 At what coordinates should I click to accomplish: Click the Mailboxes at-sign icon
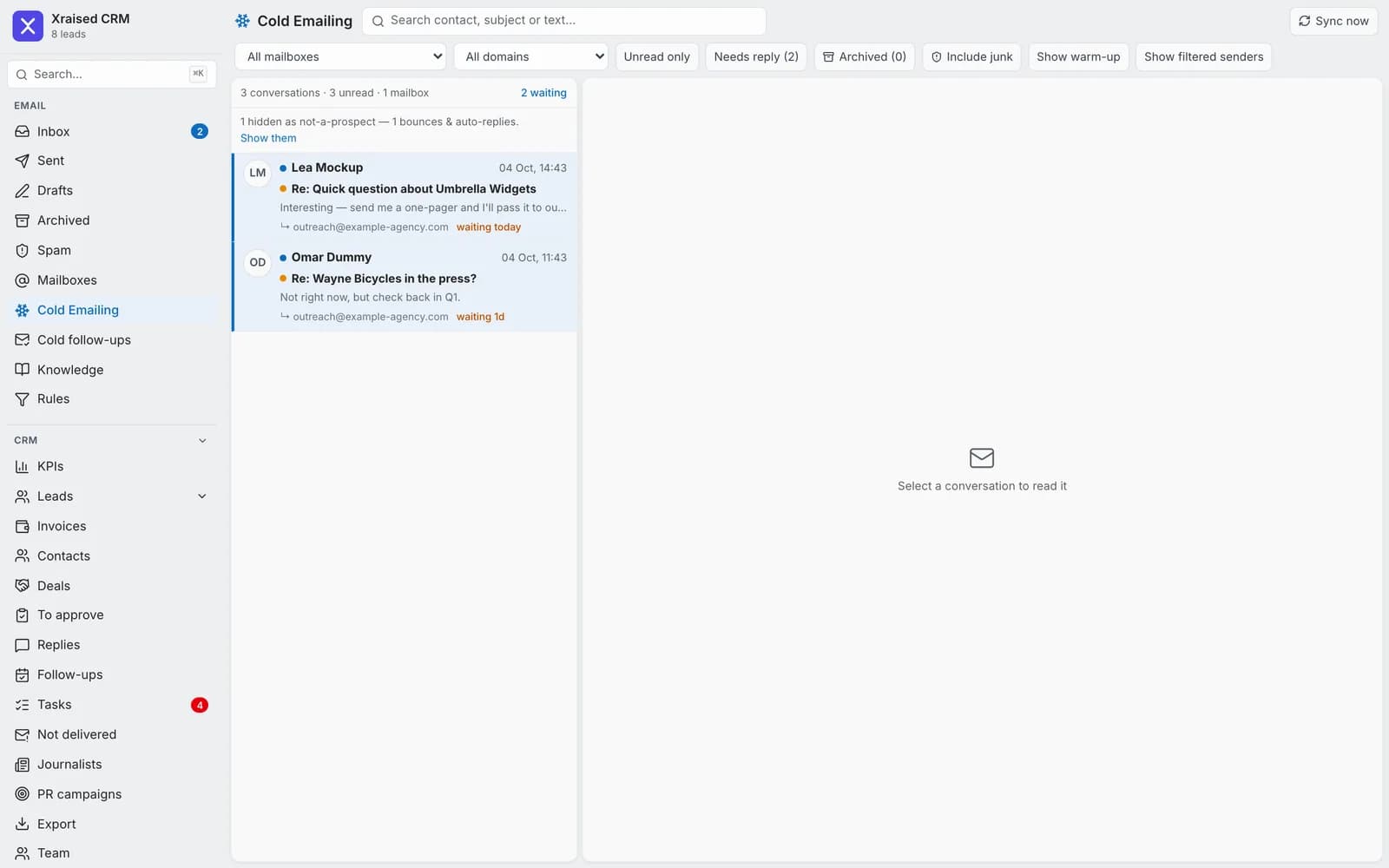23,280
